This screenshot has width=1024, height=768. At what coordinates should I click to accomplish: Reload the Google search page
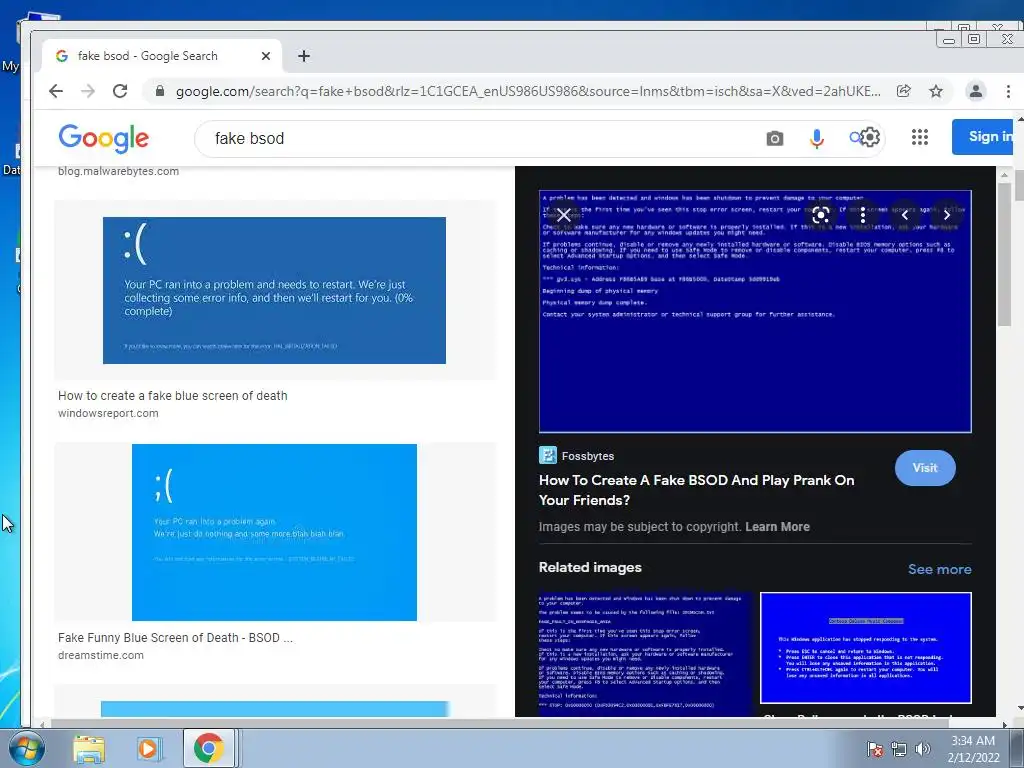pyautogui.click(x=120, y=91)
